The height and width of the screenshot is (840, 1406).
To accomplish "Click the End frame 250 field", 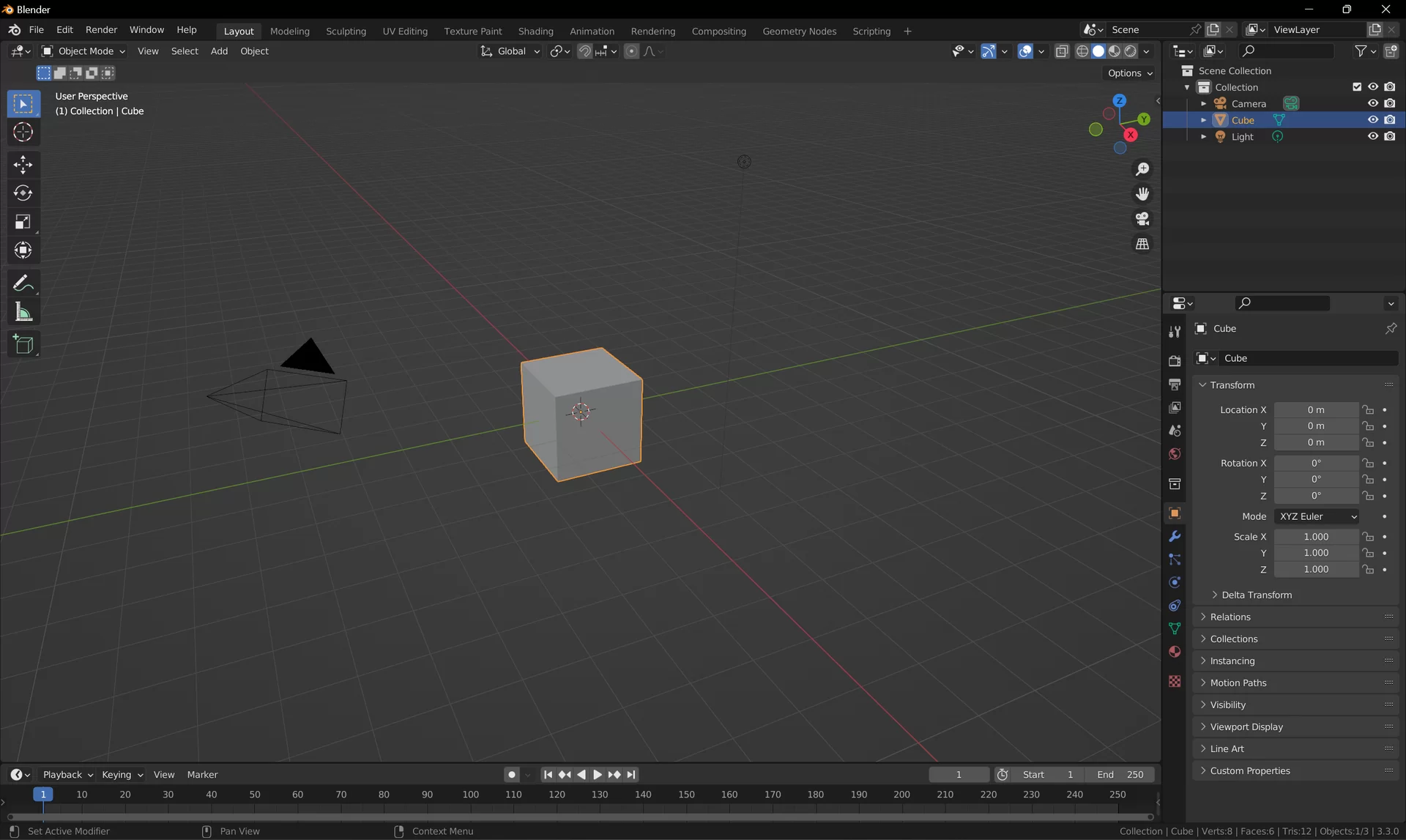I will [x=1120, y=775].
